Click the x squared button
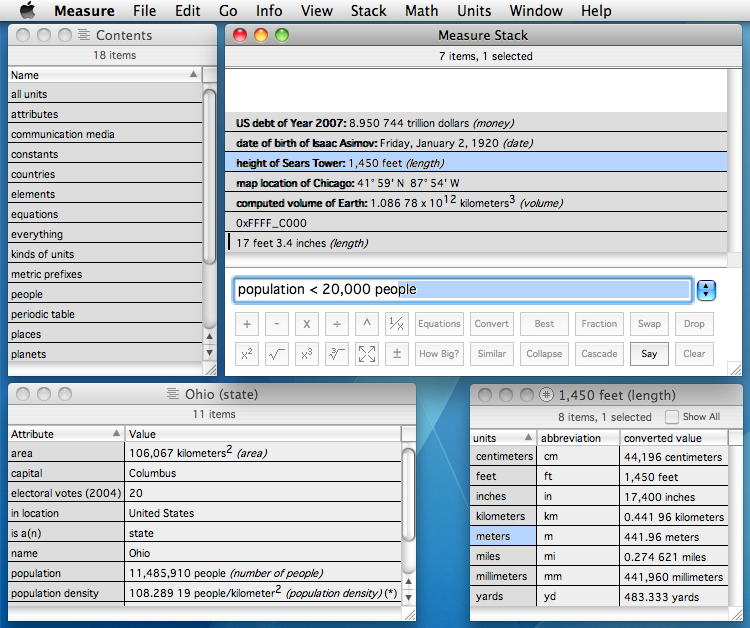Screen dimensions: 750x628 click(247, 354)
